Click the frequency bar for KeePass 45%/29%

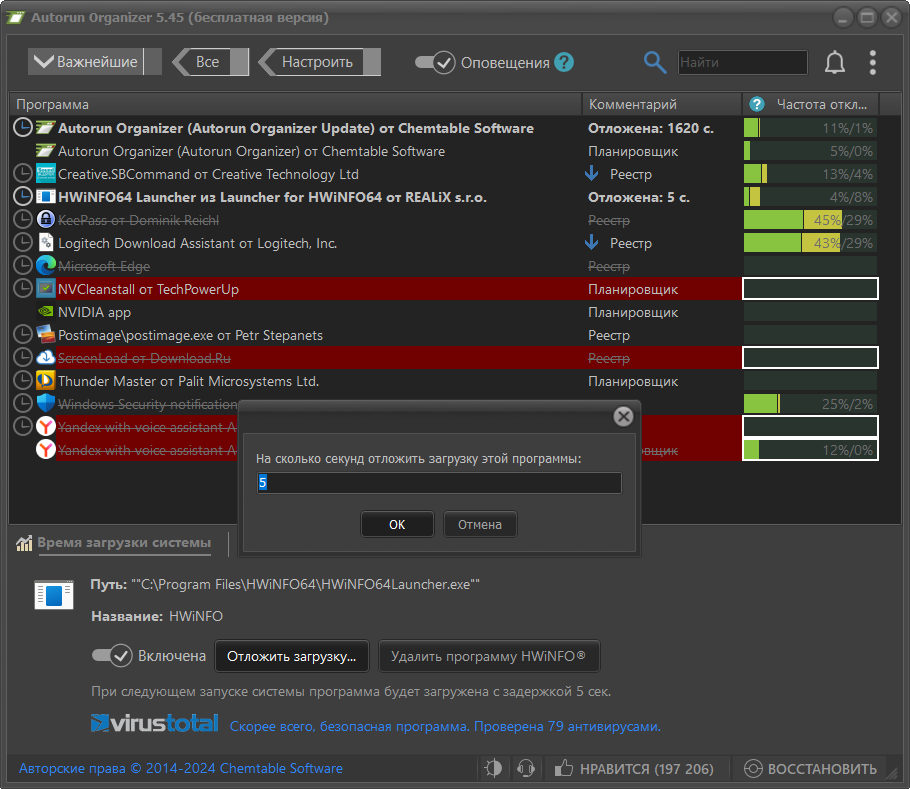pos(810,219)
